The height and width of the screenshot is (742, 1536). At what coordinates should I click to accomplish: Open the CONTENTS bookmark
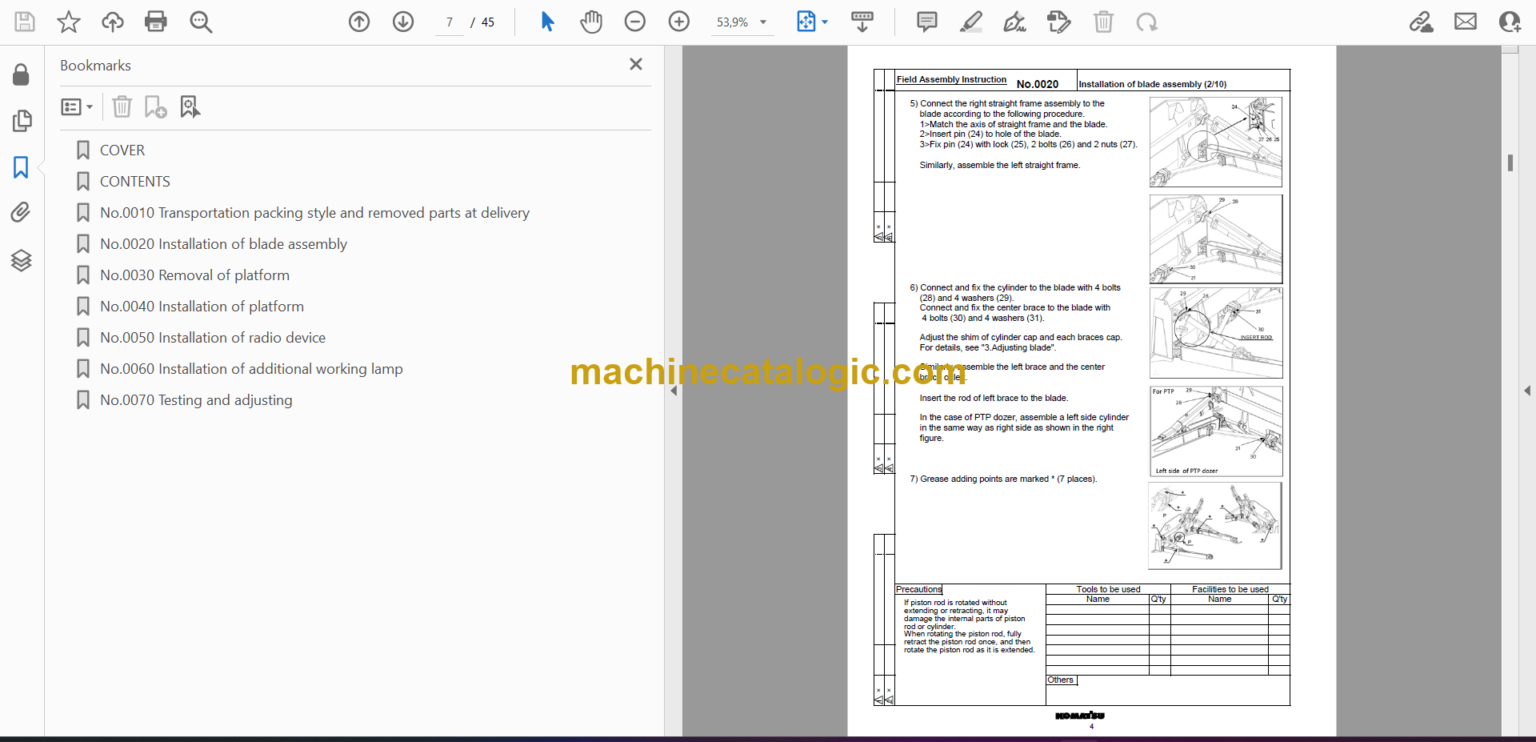[x=134, y=181]
